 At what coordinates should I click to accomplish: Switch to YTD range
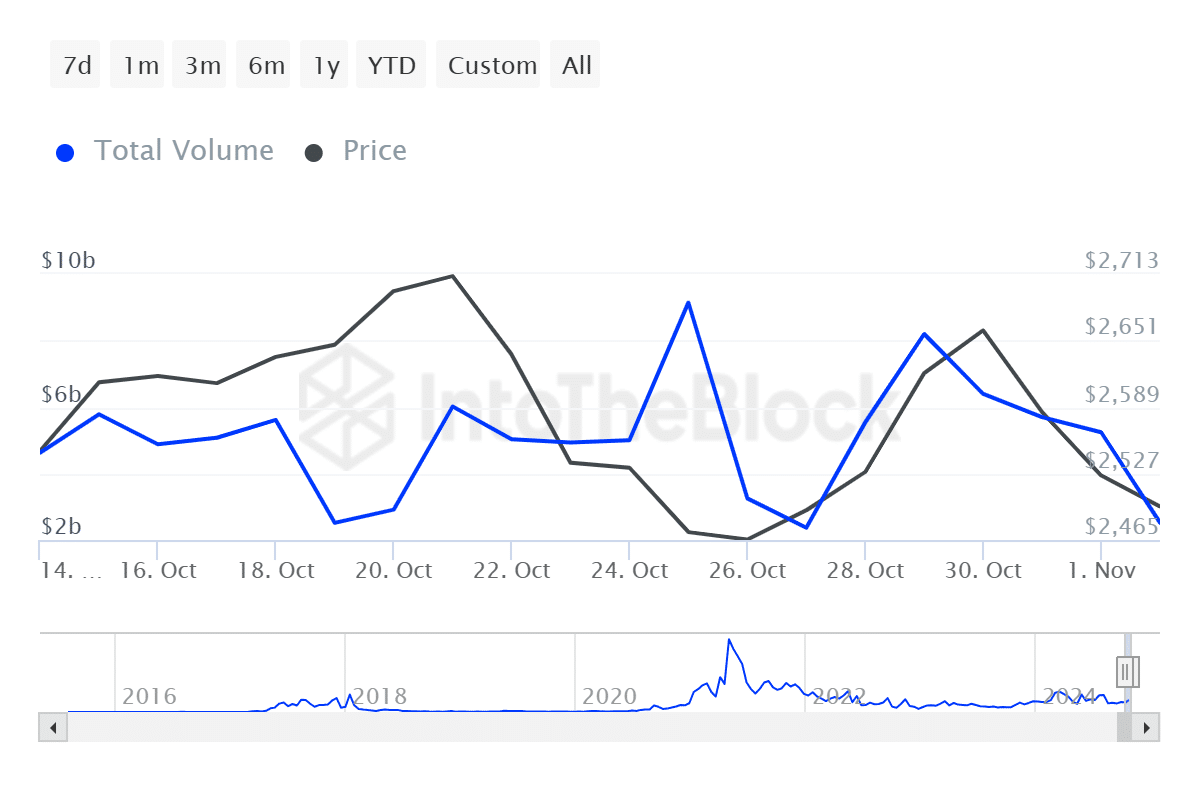(391, 66)
